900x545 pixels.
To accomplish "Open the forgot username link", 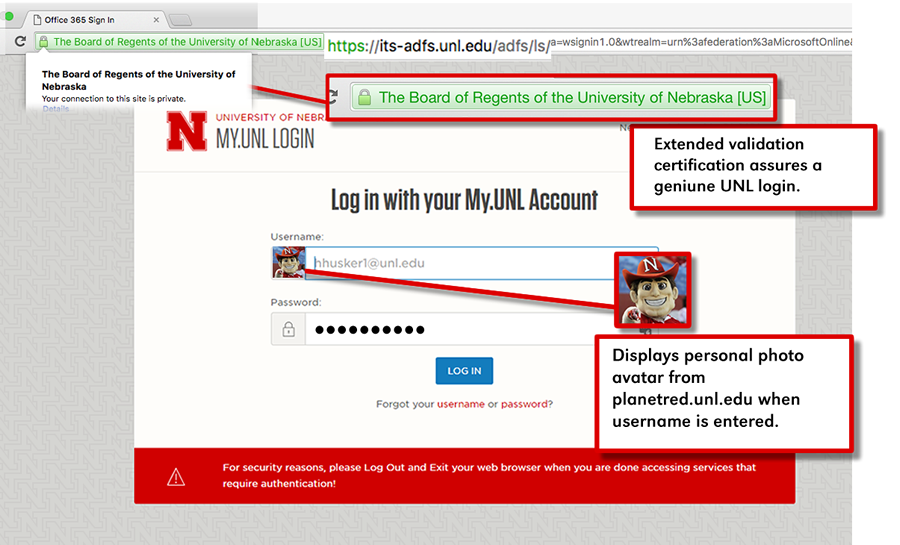I will 460,404.
